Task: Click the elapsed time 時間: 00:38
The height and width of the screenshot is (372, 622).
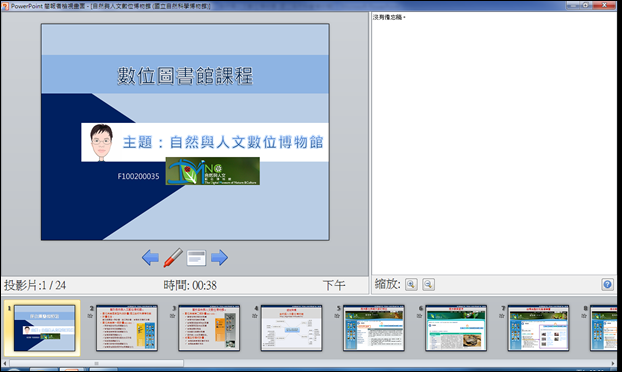Action: (x=190, y=285)
